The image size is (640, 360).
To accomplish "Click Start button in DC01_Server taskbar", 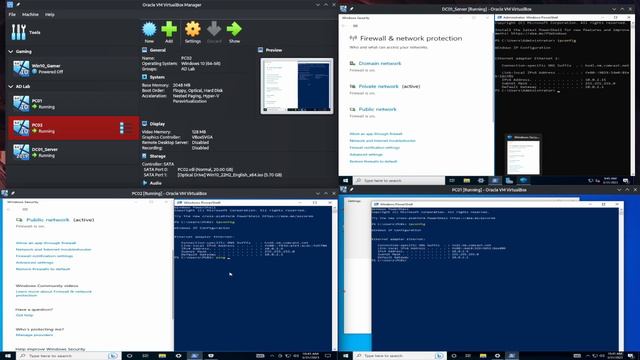I will click(345, 180).
